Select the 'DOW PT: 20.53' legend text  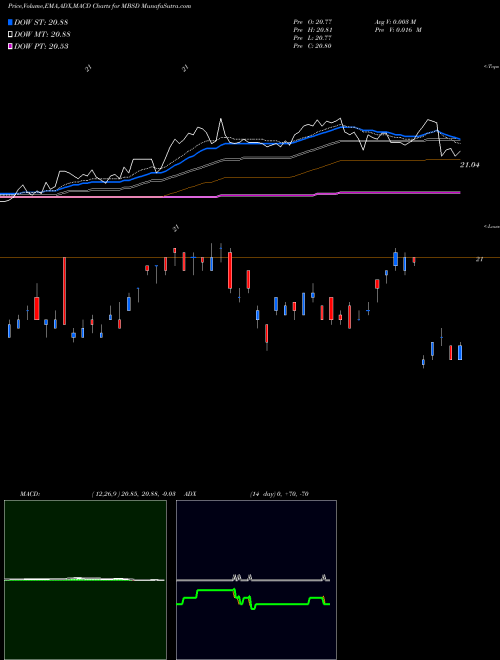[41, 46]
